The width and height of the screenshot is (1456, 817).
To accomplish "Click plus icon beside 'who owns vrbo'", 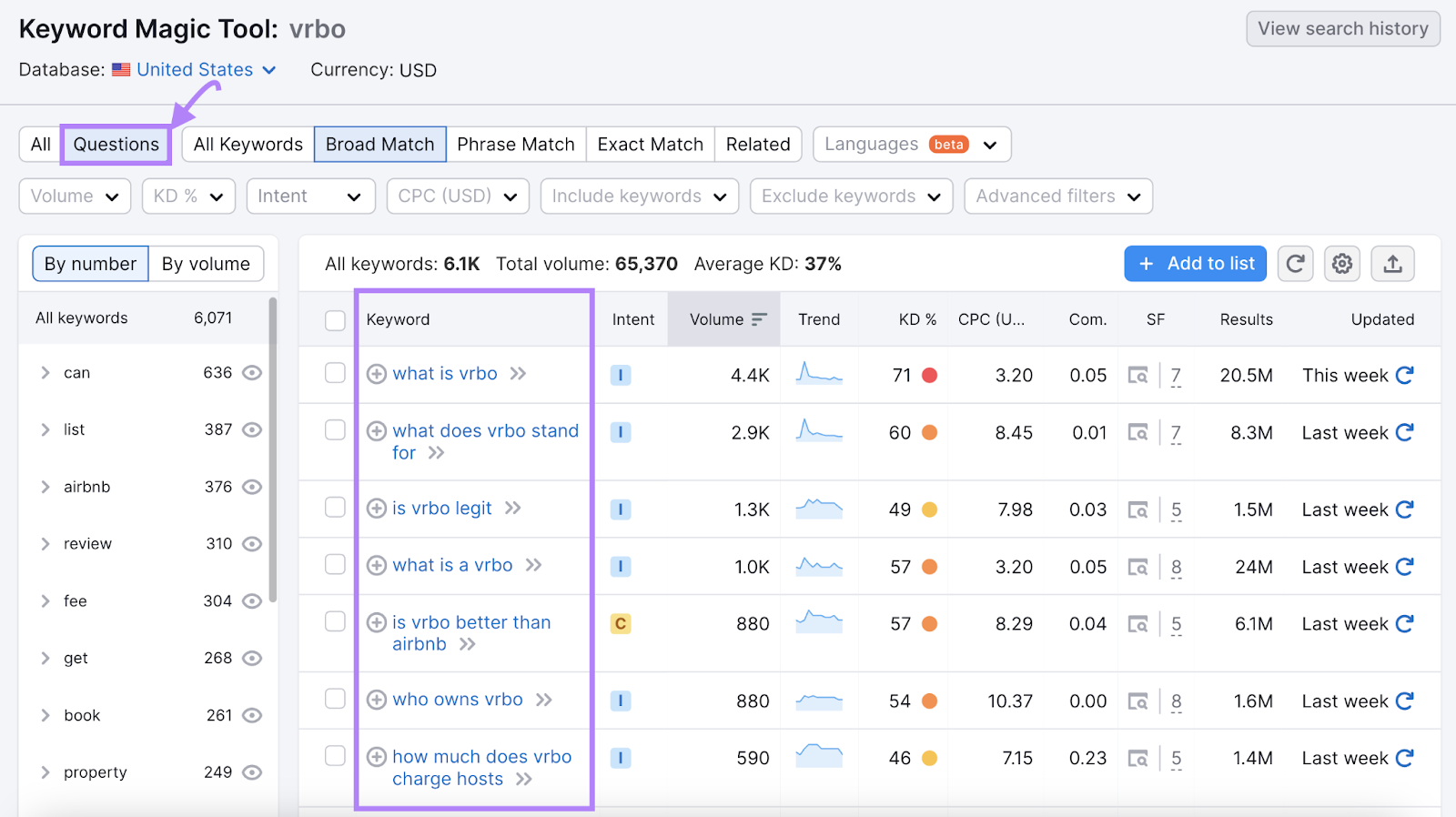I will 377,700.
